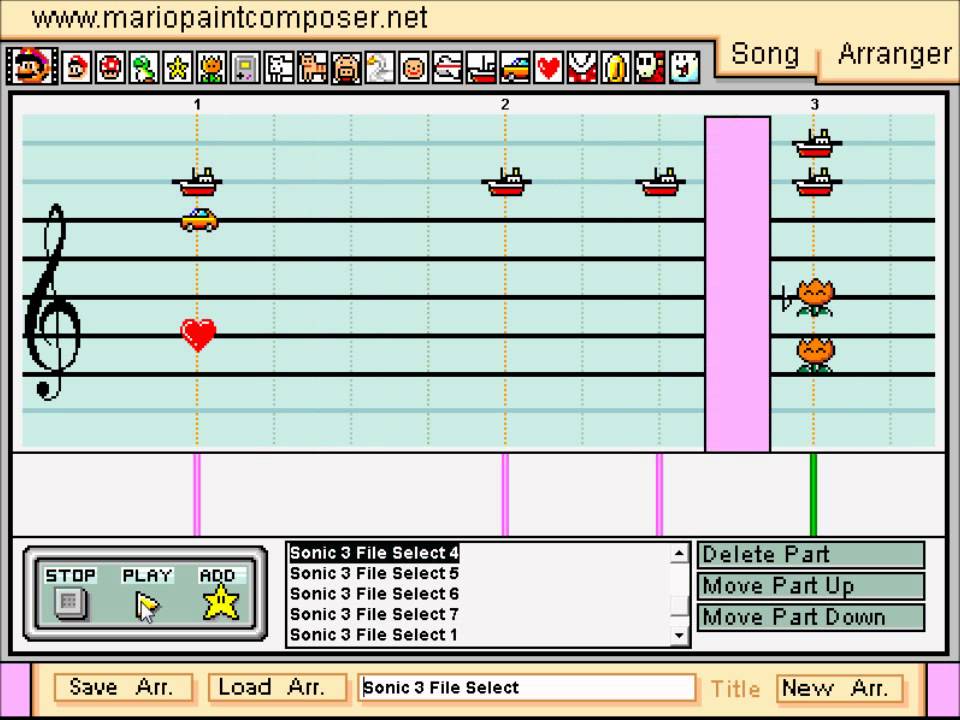Click measure number 2 above staff
The width and height of the screenshot is (960, 720).
(505, 105)
